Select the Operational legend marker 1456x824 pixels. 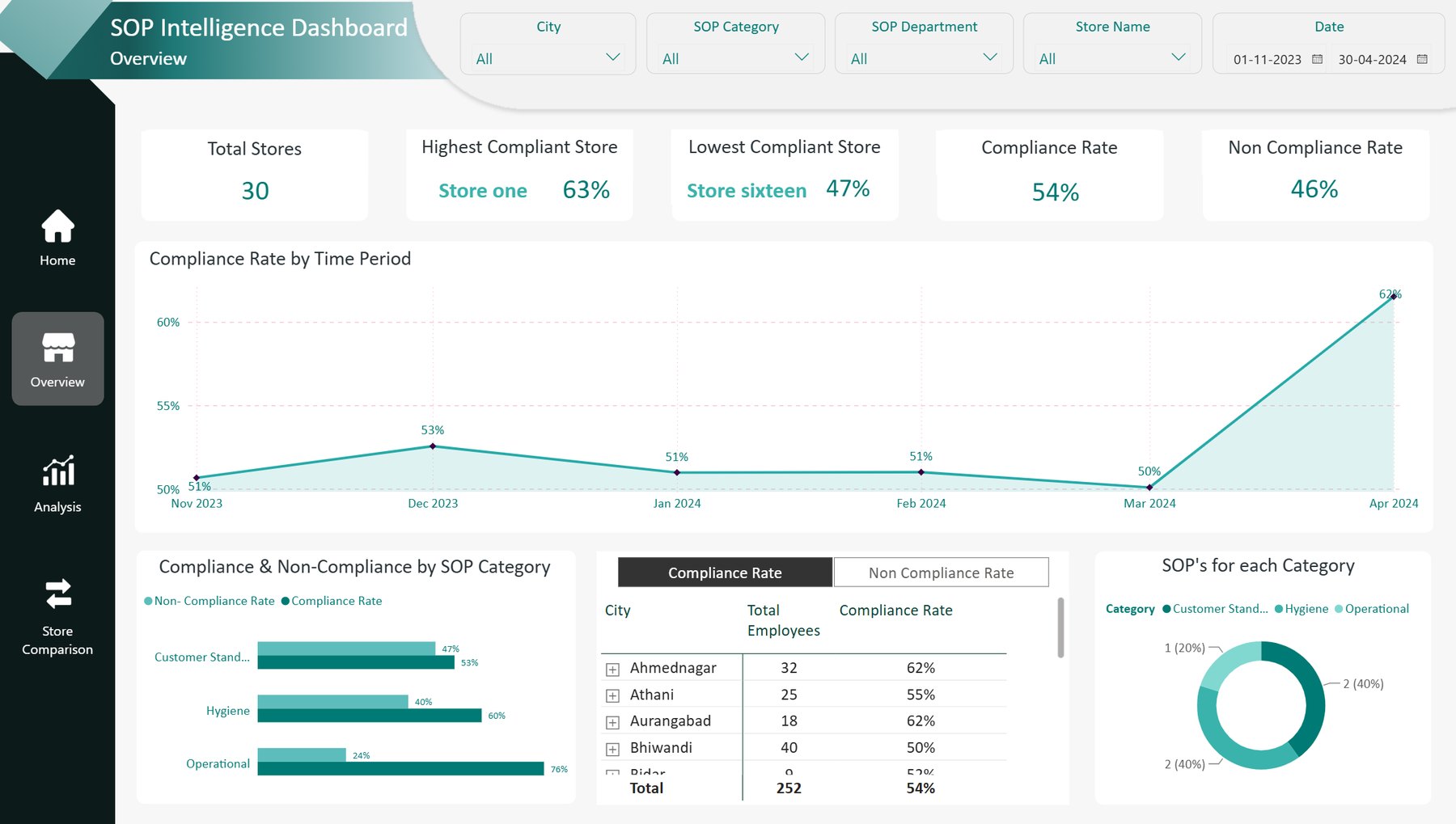coord(1339,609)
